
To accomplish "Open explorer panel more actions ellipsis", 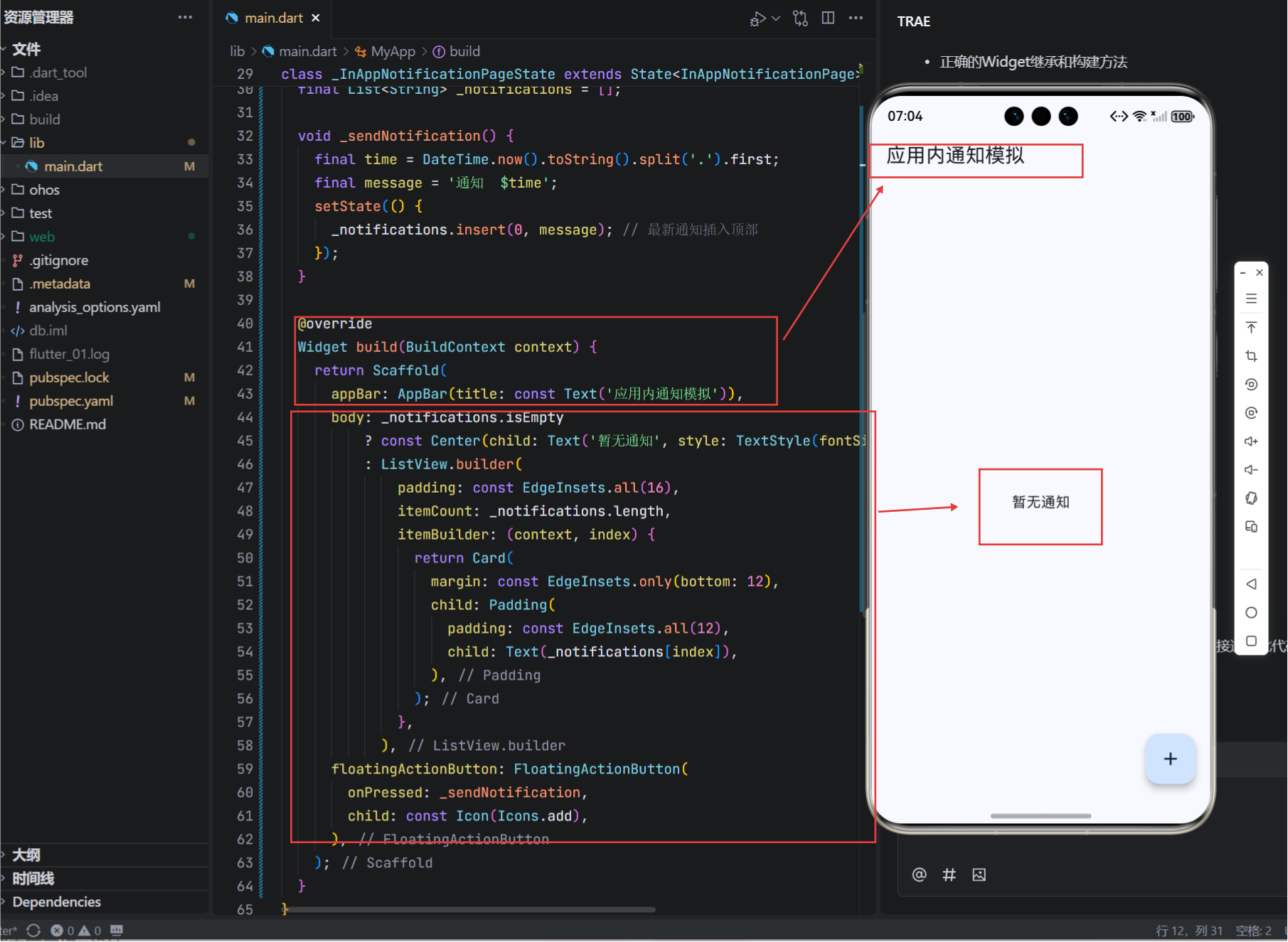I will click(x=185, y=17).
